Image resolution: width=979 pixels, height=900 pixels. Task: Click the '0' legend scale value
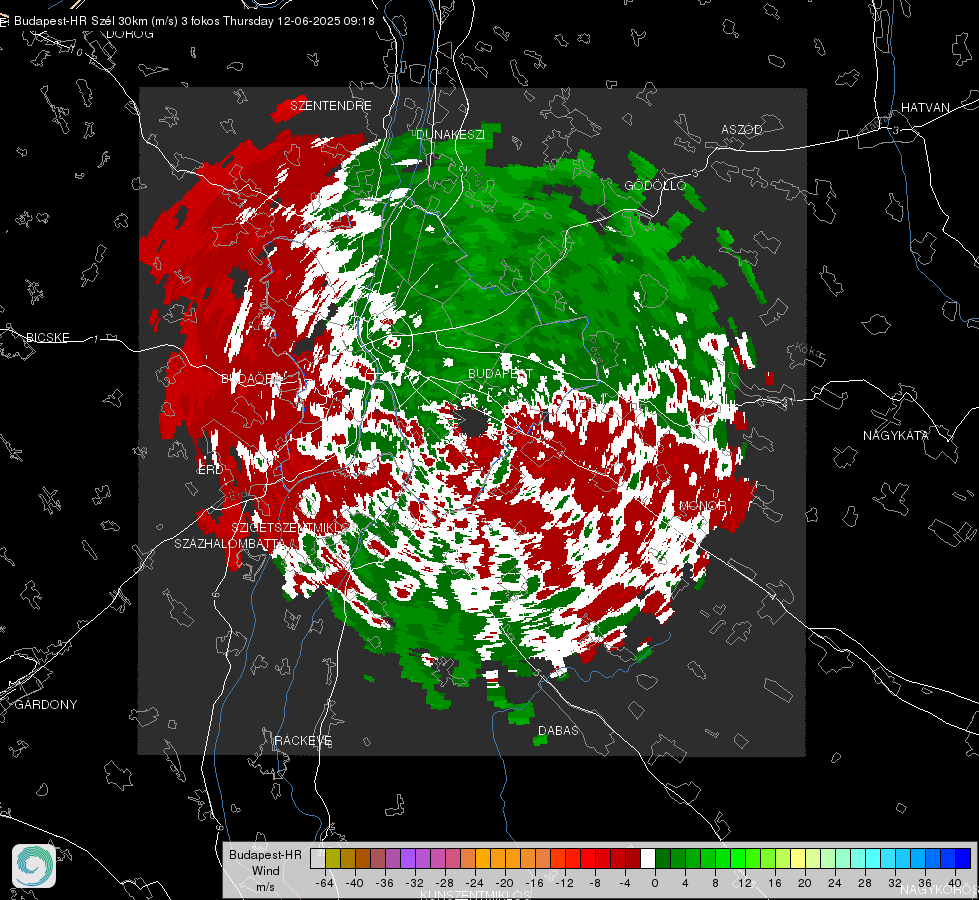tap(655, 883)
